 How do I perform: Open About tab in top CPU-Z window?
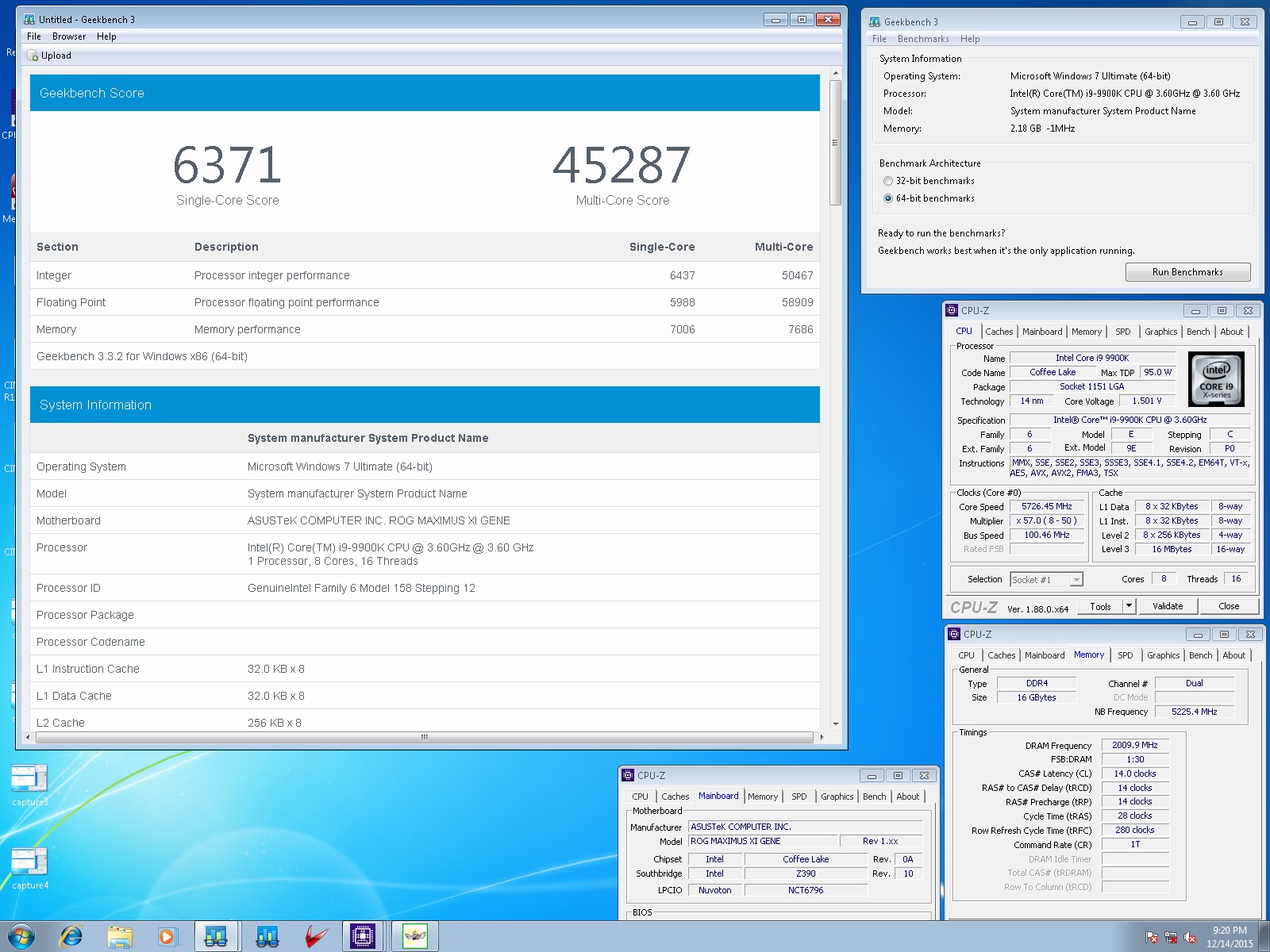tap(1232, 332)
